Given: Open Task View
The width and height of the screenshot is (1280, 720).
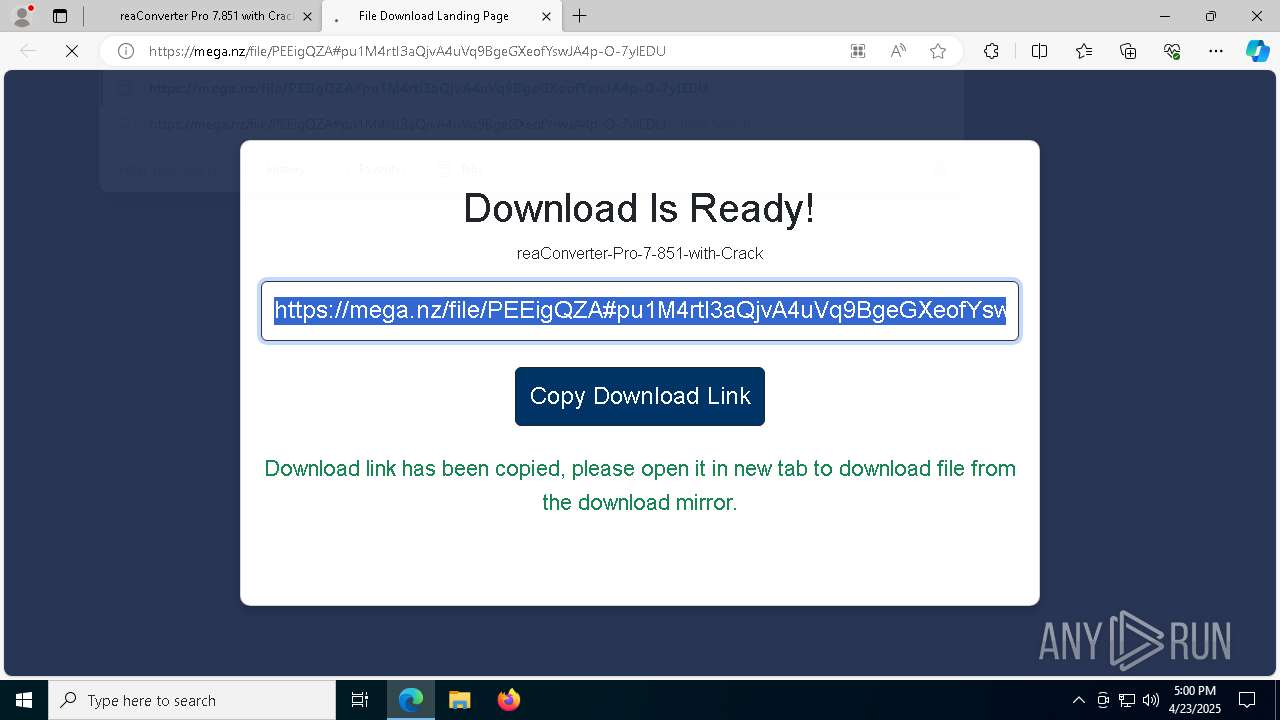Looking at the screenshot, I should (x=360, y=700).
